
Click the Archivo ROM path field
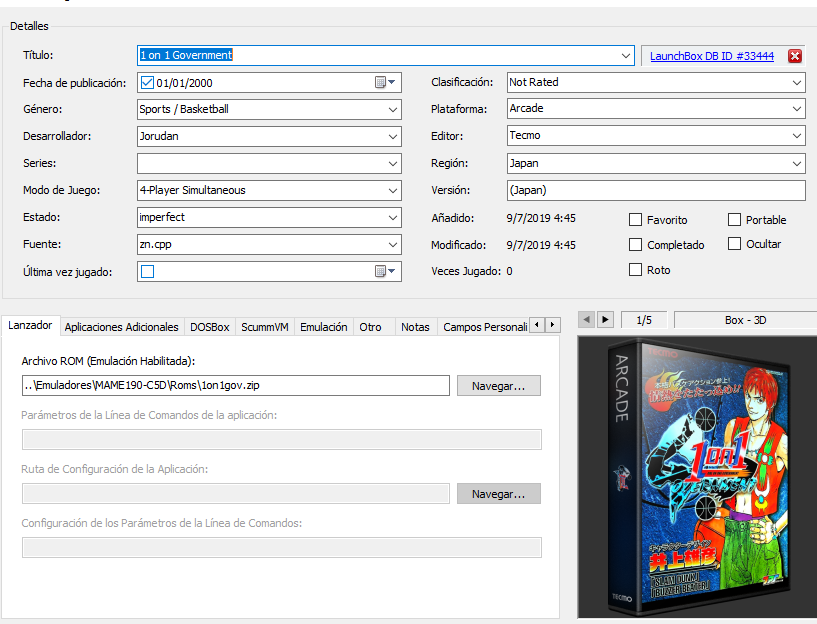236,385
